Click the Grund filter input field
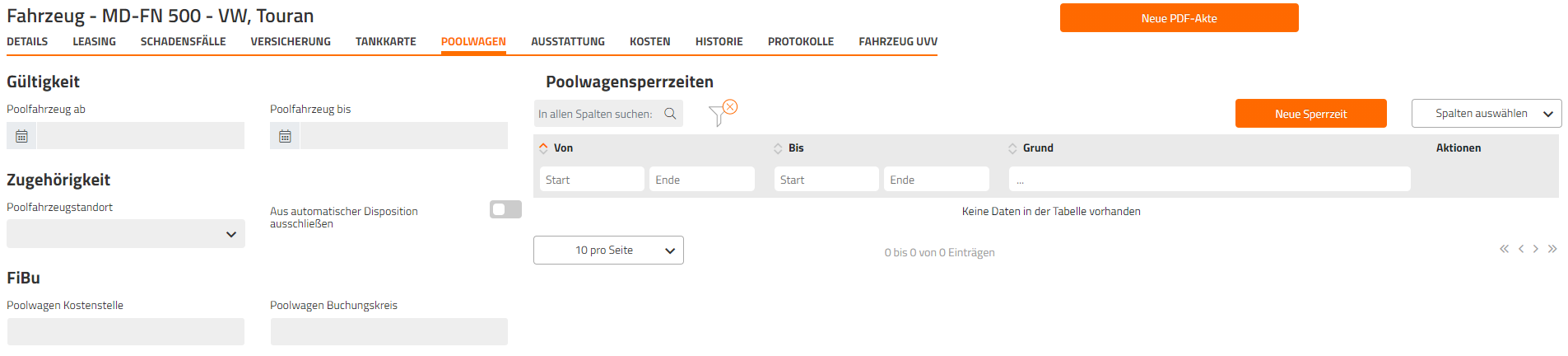1568x356 pixels. (1209, 180)
